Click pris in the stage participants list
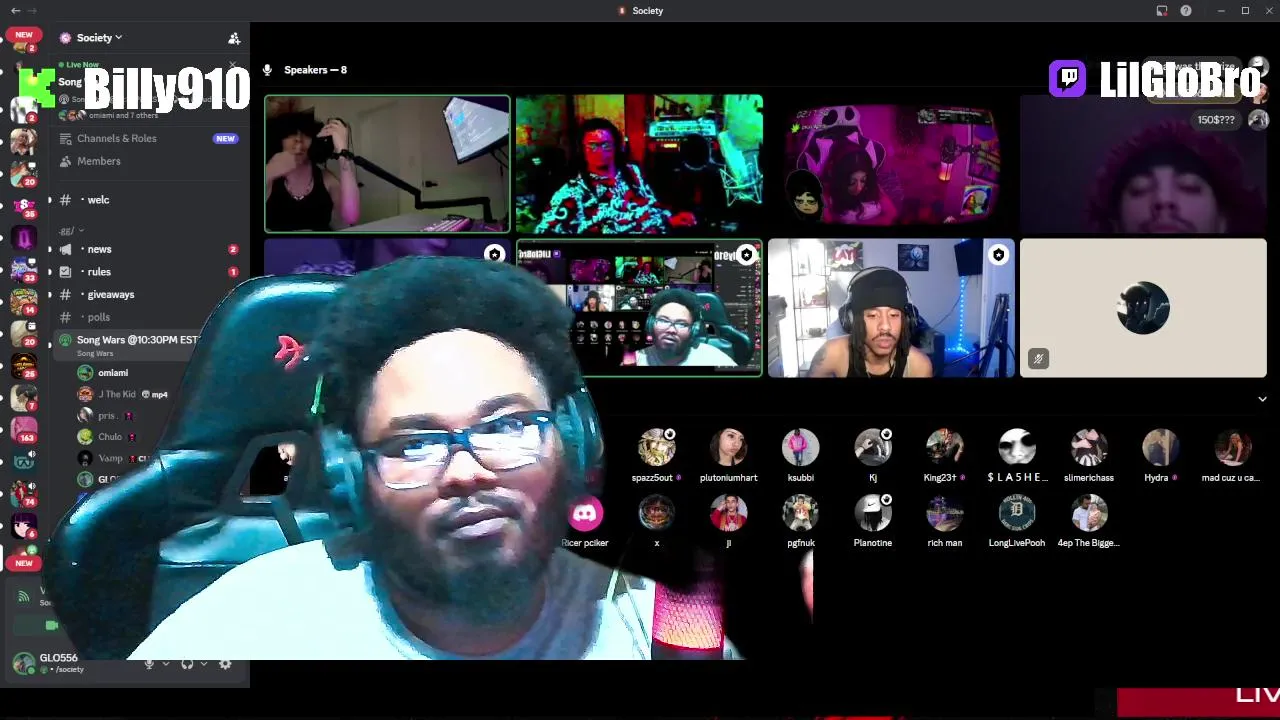Viewport: 1280px width, 720px height. (106, 415)
